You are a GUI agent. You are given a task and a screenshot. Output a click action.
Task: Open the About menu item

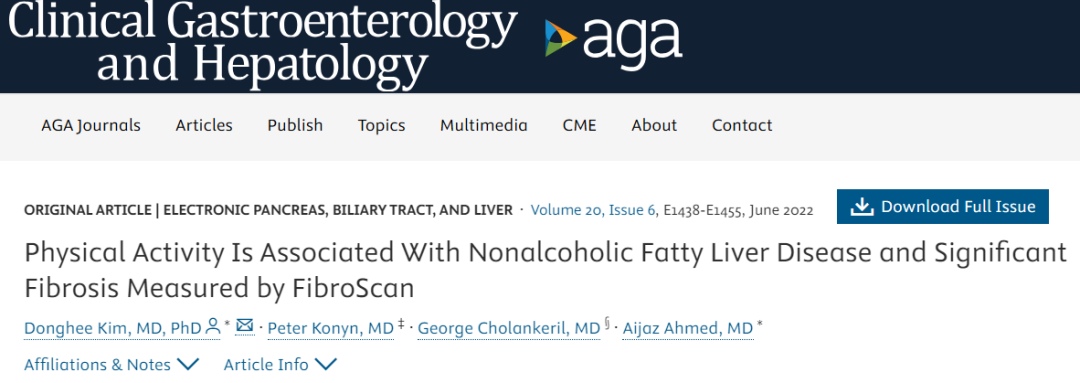(x=654, y=125)
